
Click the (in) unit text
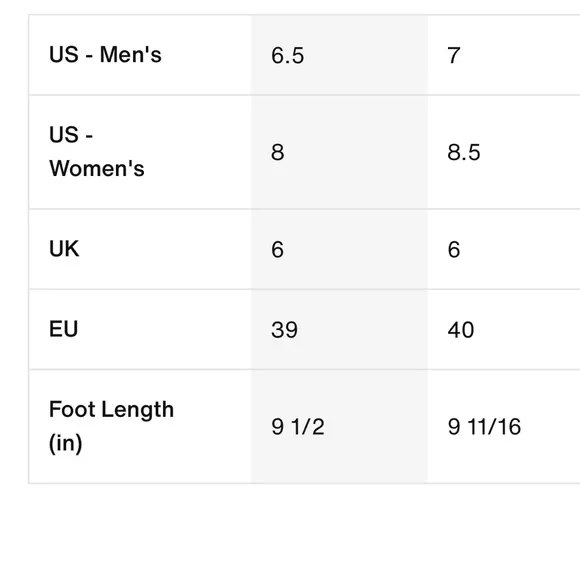(65, 443)
